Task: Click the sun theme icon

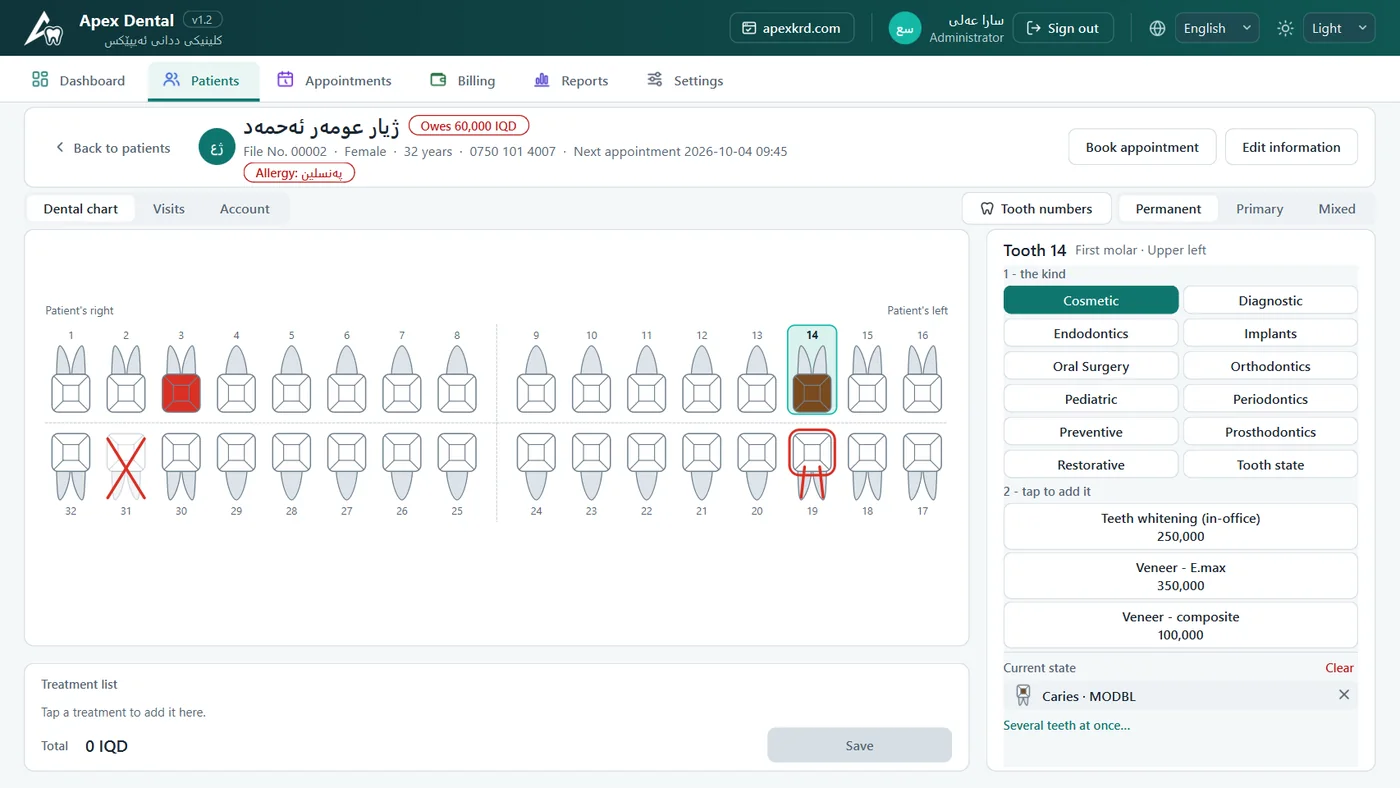Action: coord(1285,28)
